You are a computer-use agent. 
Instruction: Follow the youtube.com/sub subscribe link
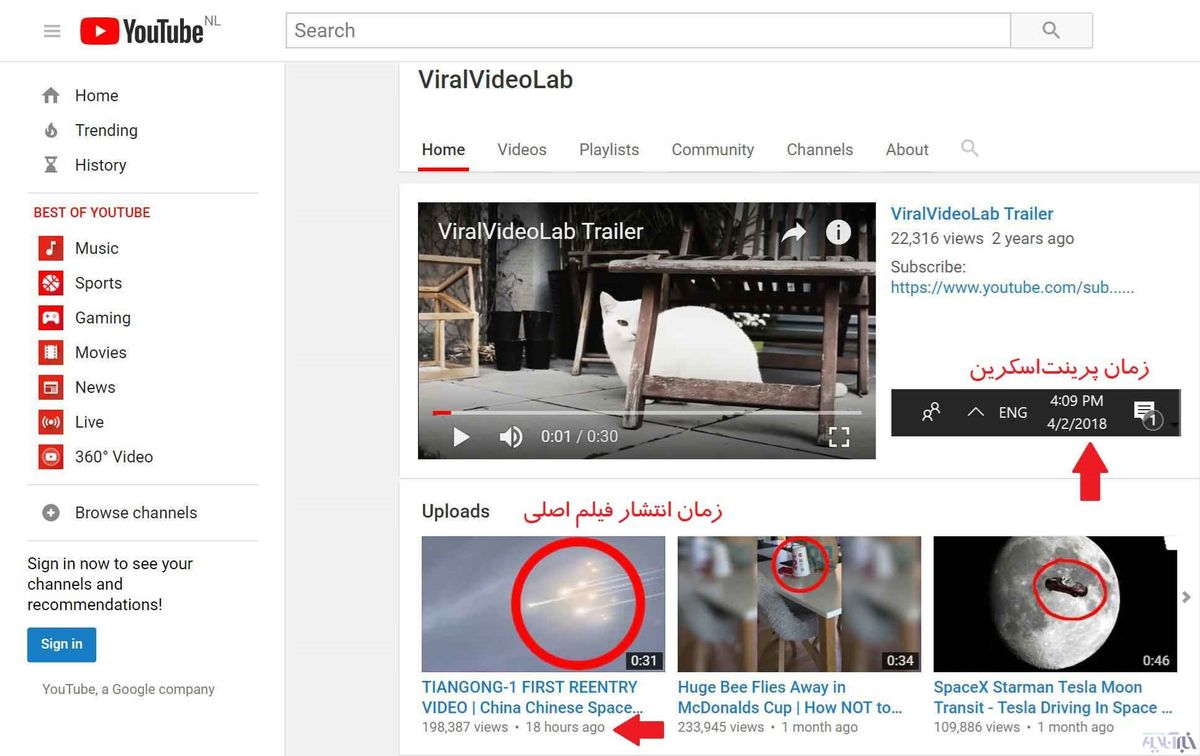coord(1012,288)
